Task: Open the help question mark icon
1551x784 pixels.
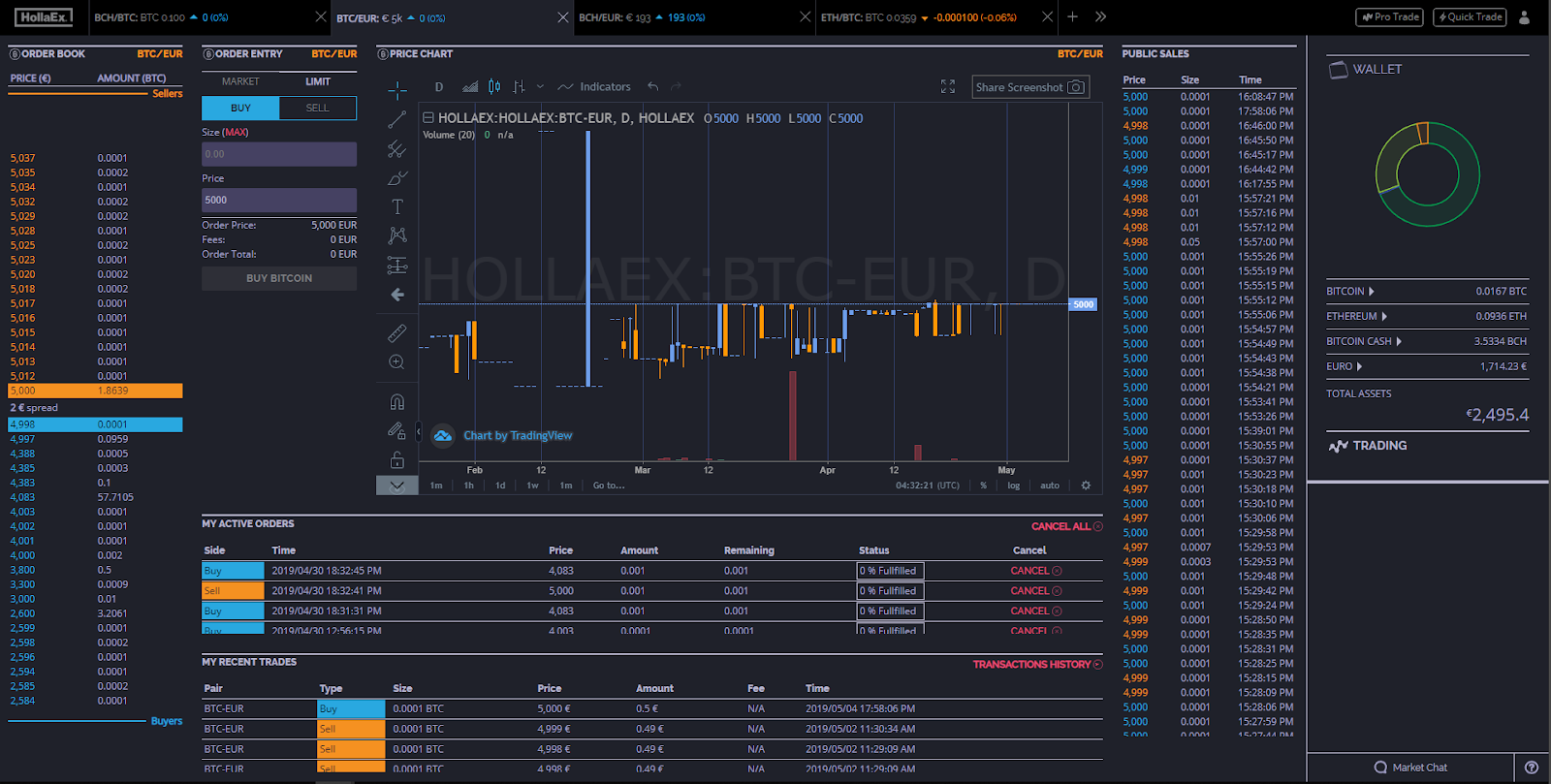Action: [1532, 768]
